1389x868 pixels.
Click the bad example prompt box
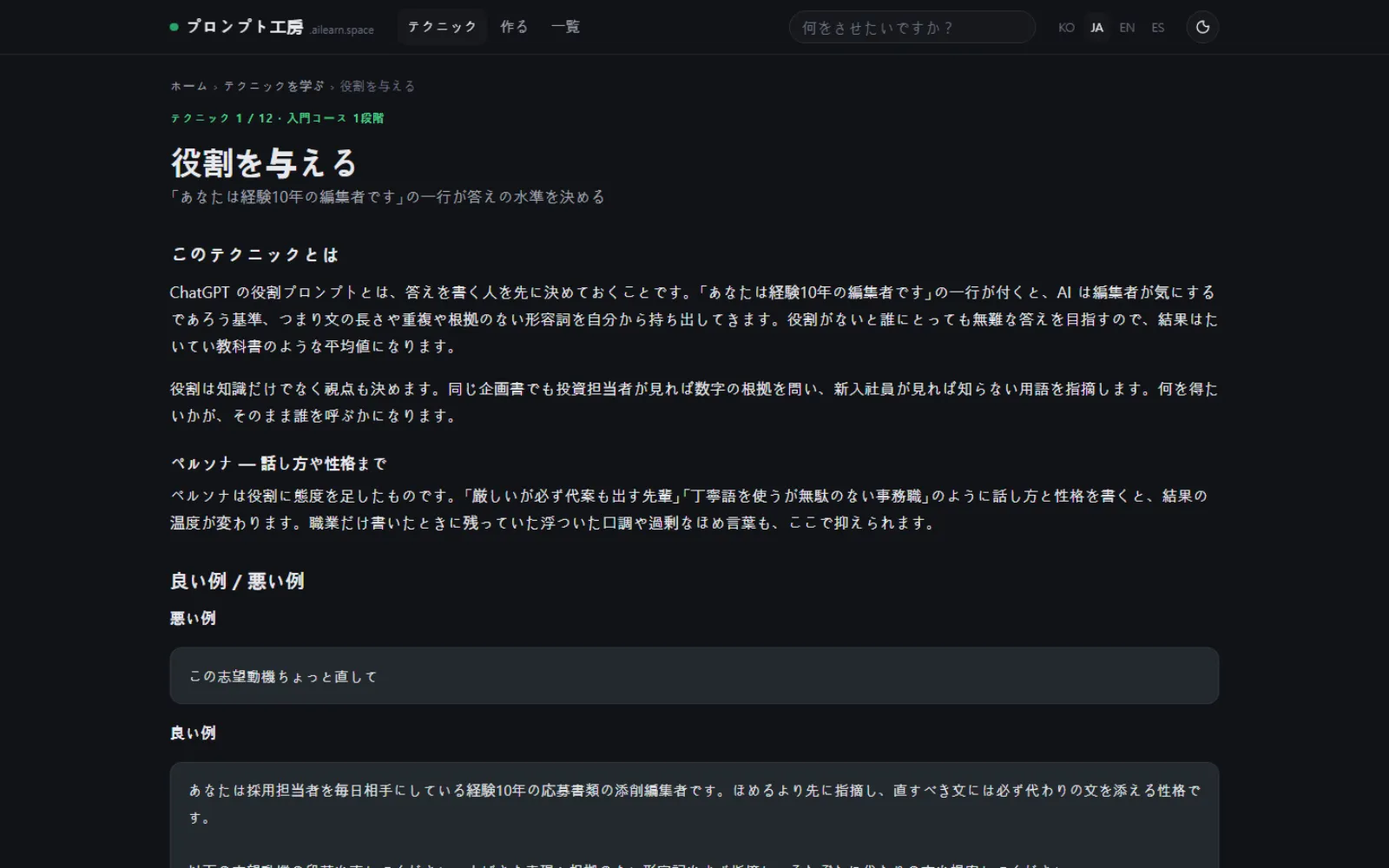click(694, 675)
